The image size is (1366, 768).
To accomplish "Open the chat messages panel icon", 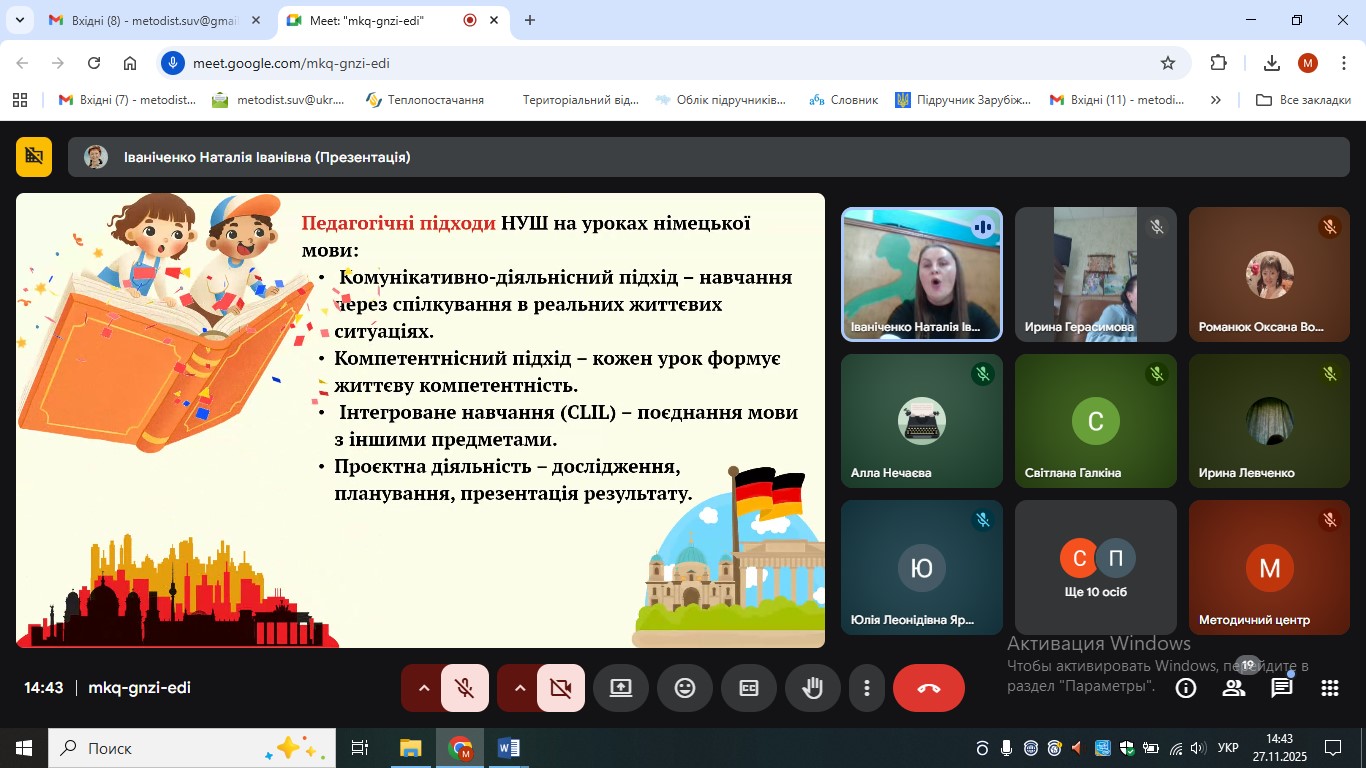I will click(1281, 688).
